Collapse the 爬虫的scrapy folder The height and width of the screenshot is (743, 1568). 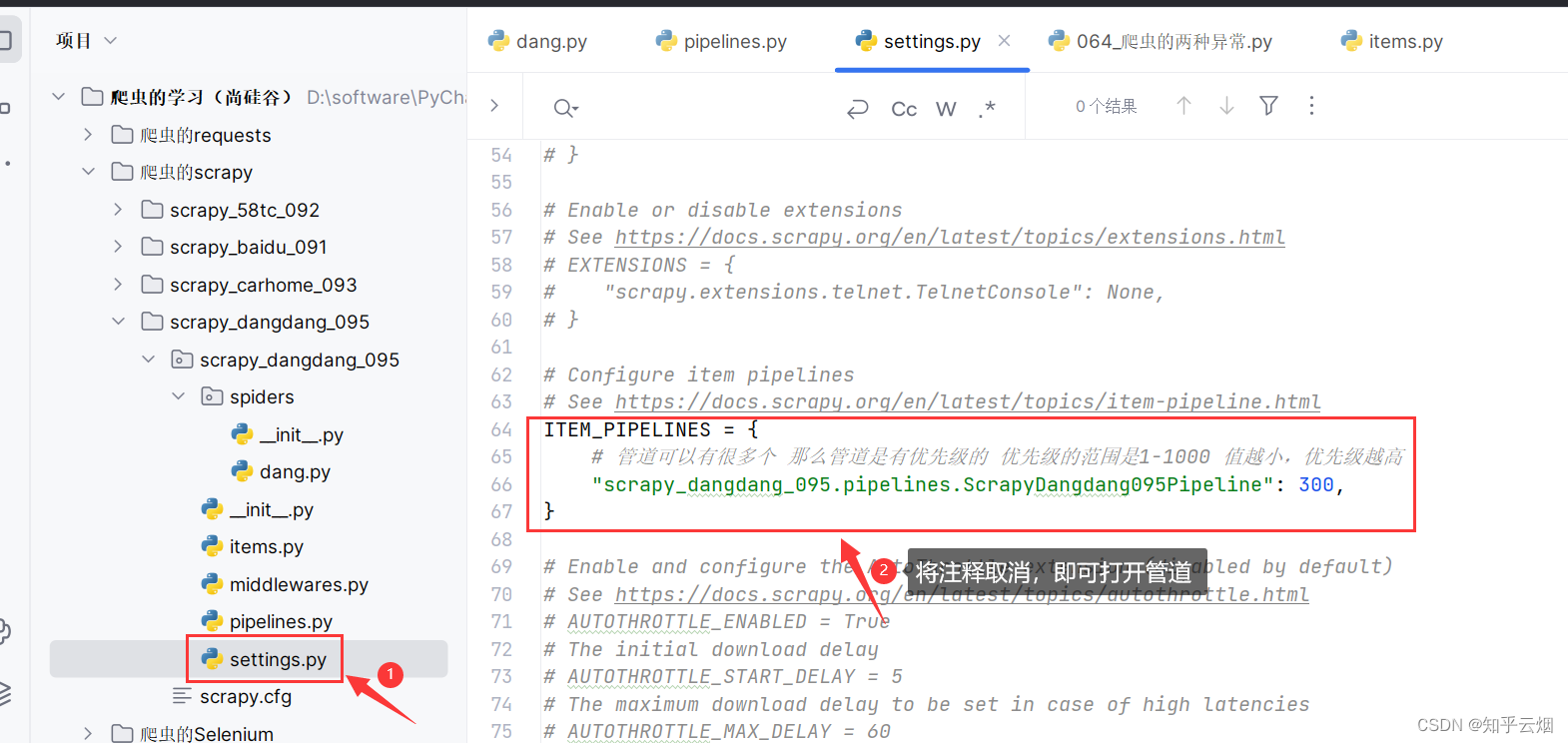(x=88, y=172)
